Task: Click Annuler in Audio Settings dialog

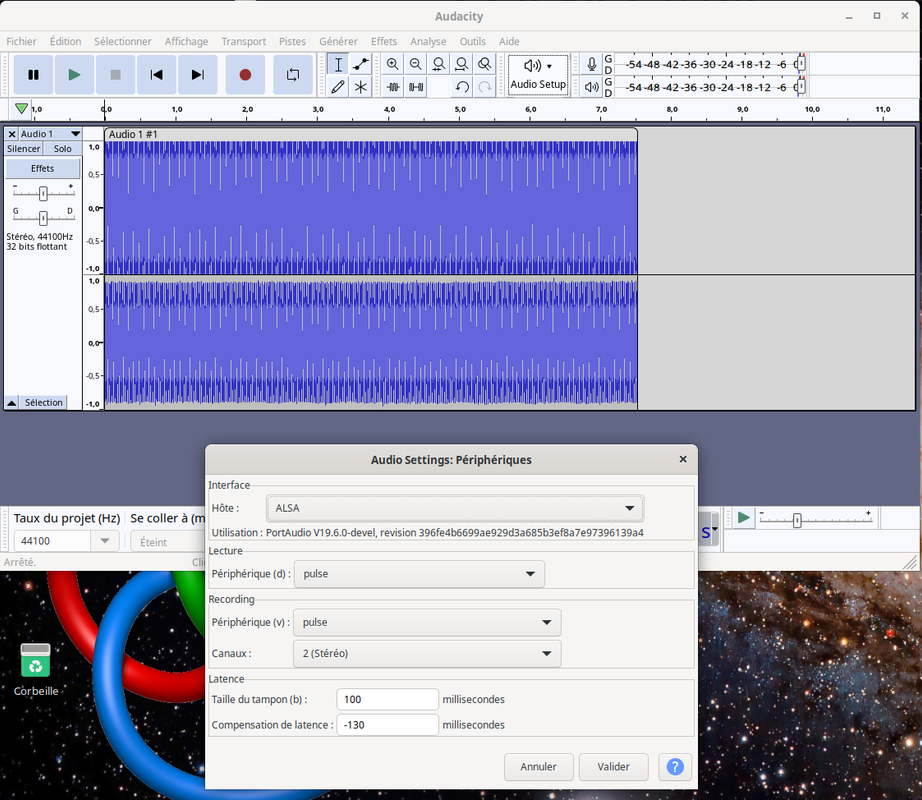Action: [x=539, y=766]
